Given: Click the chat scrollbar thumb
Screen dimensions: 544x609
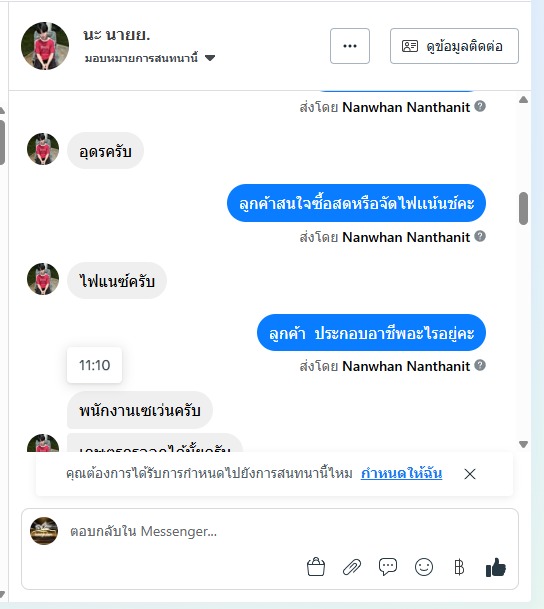Looking at the screenshot, I should point(523,208).
